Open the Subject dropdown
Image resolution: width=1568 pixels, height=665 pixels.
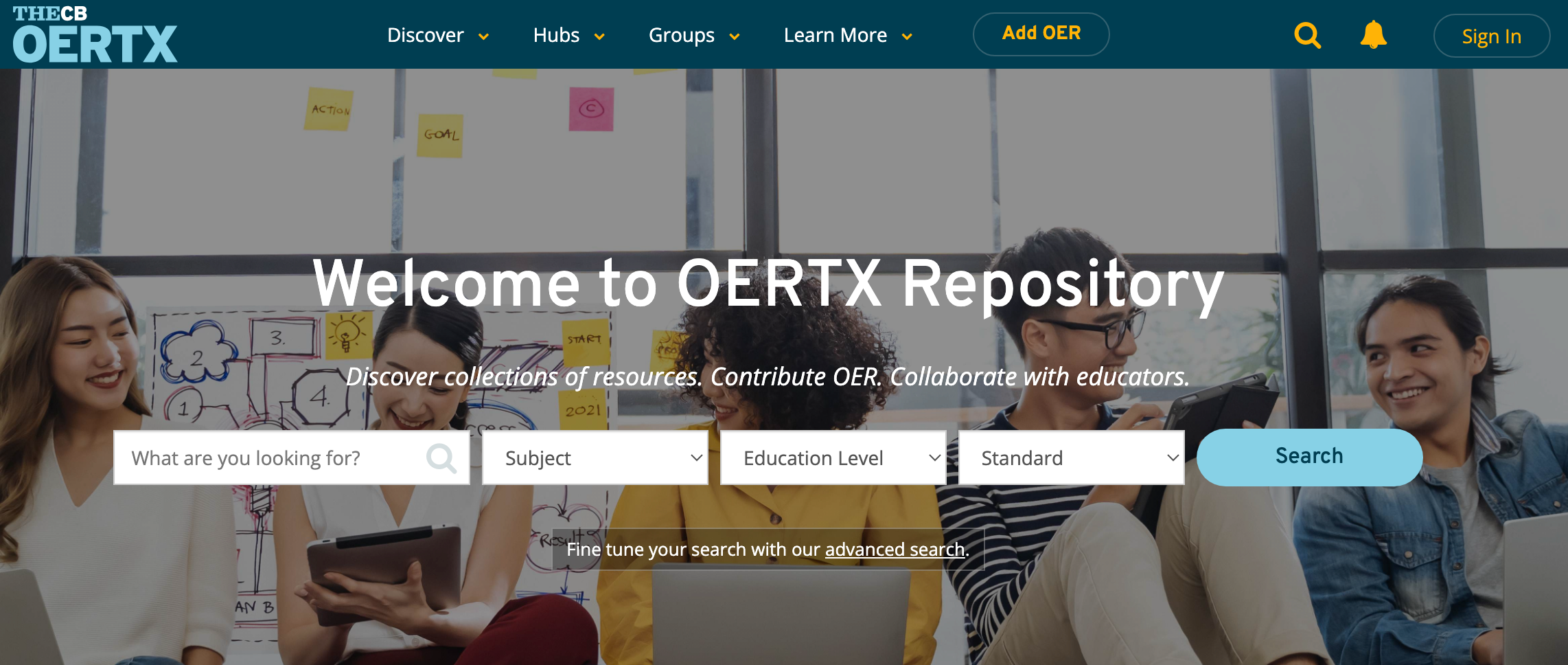click(x=595, y=458)
